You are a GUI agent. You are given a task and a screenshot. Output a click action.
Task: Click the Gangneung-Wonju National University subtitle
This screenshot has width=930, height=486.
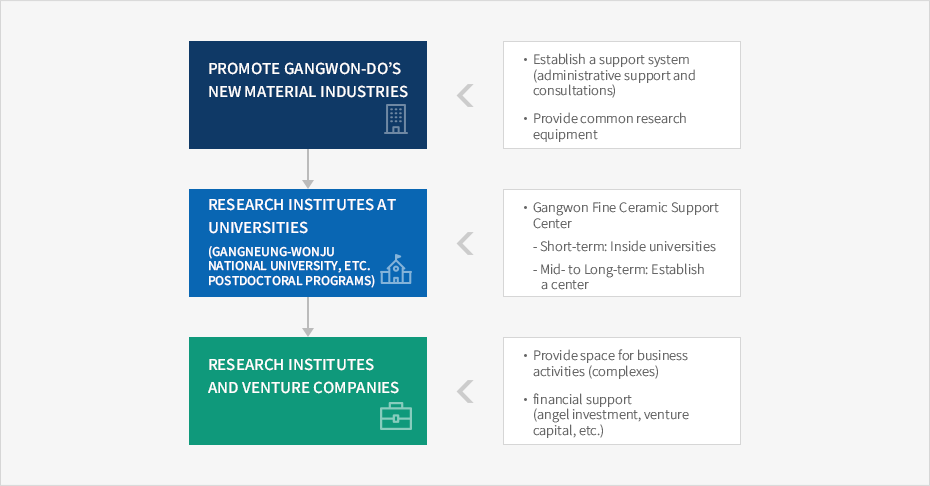pos(291,266)
